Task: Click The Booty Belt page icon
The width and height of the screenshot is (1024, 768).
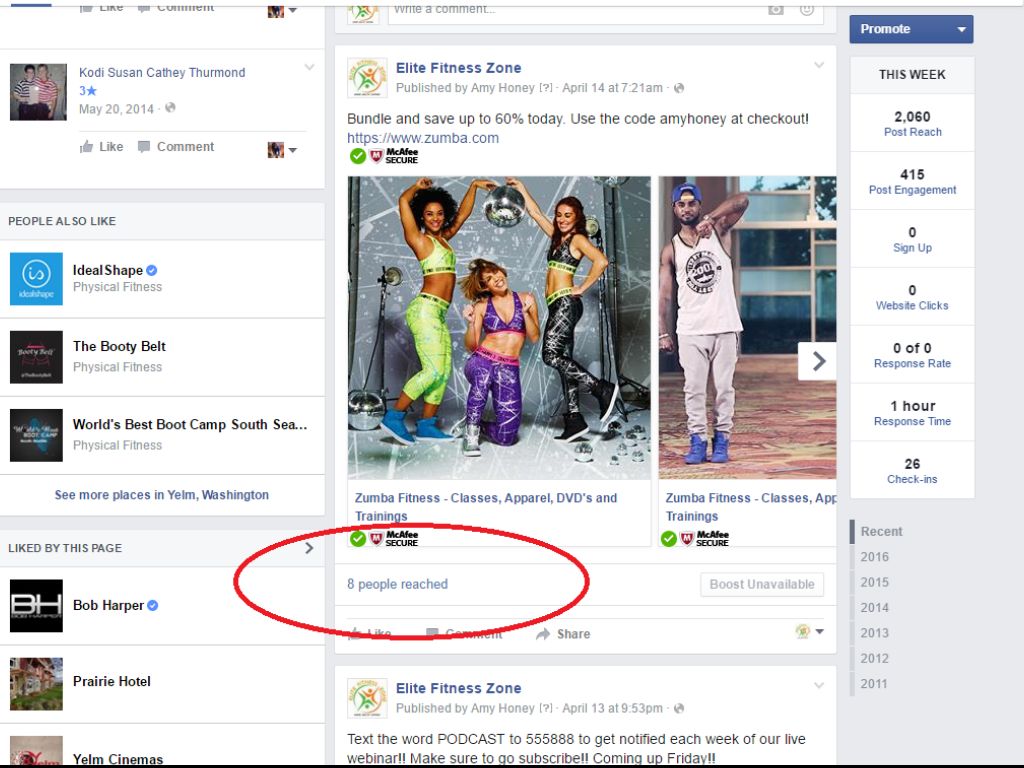Action: (x=36, y=357)
